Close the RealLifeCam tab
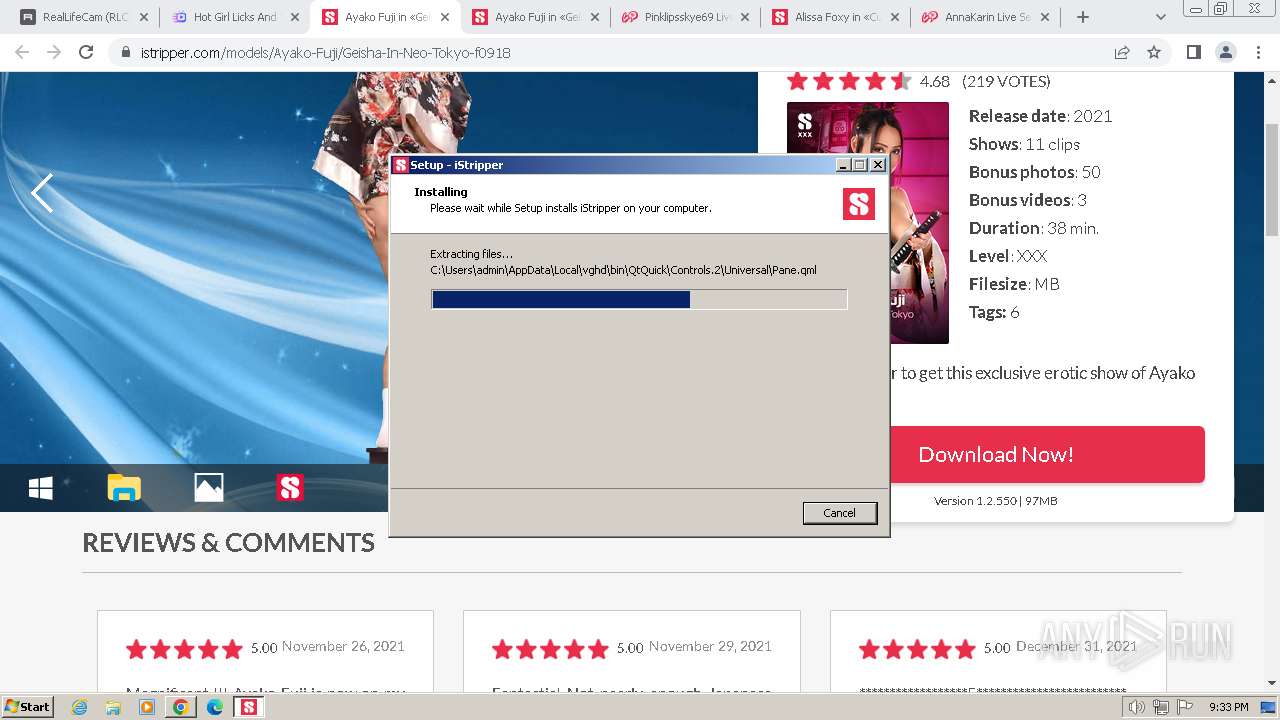 pyautogui.click(x=144, y=17)
